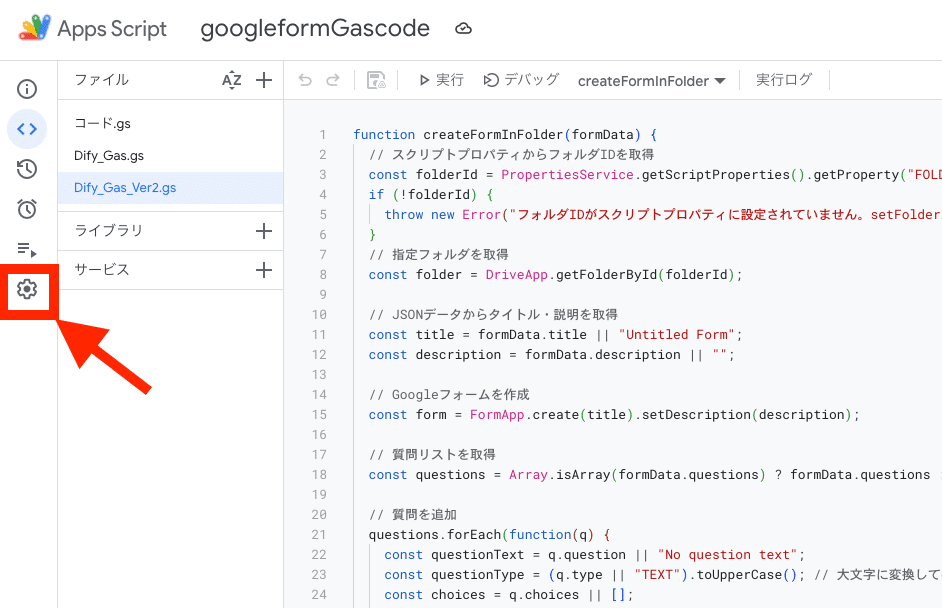
Task: Run the script with 実行 button
Action: [x=442, y=80]
